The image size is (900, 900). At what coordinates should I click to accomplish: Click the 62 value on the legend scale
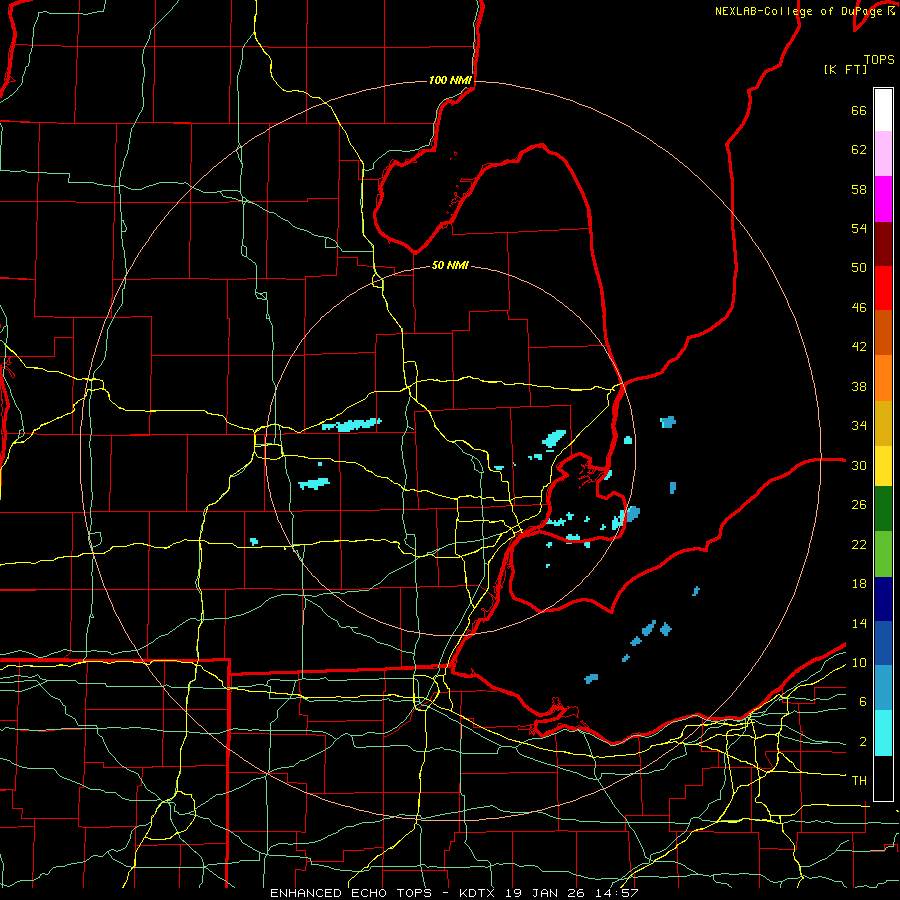859,150
